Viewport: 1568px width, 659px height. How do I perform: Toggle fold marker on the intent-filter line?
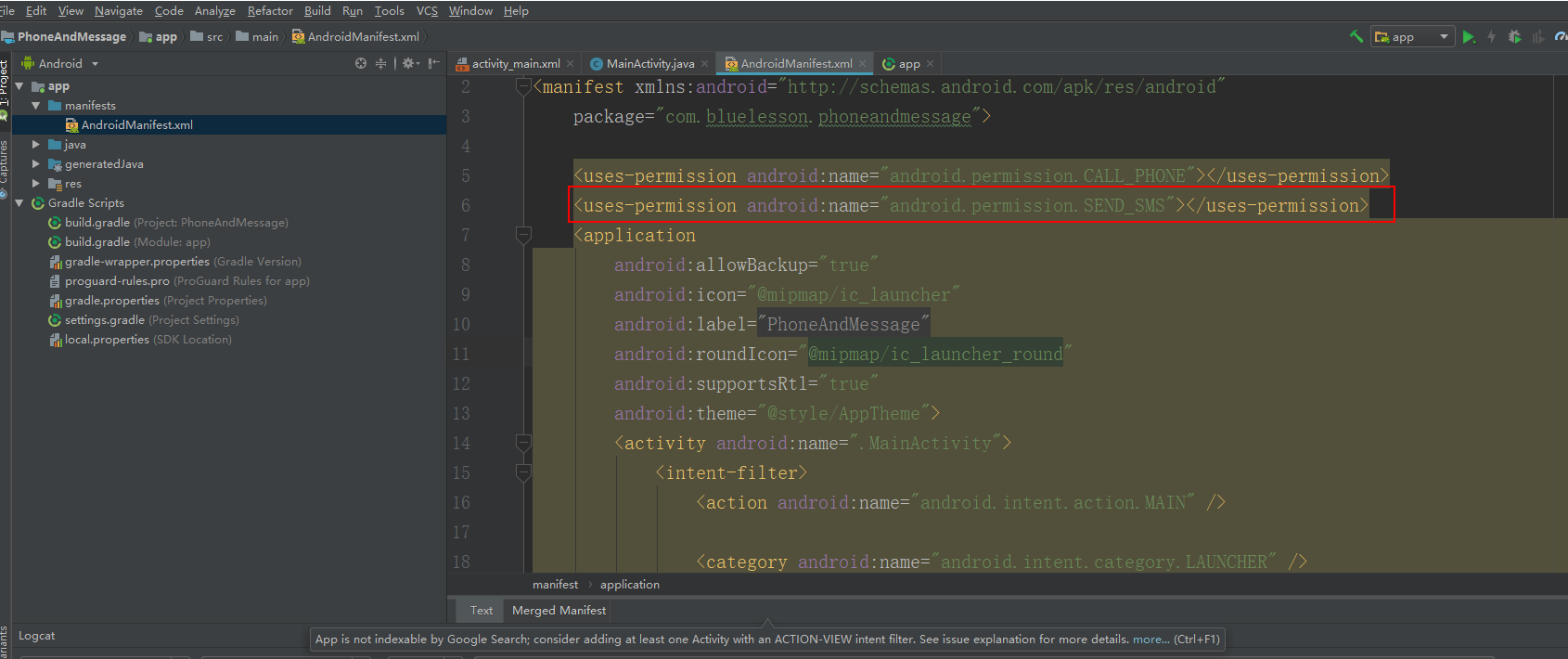click(x=523, y=473)
